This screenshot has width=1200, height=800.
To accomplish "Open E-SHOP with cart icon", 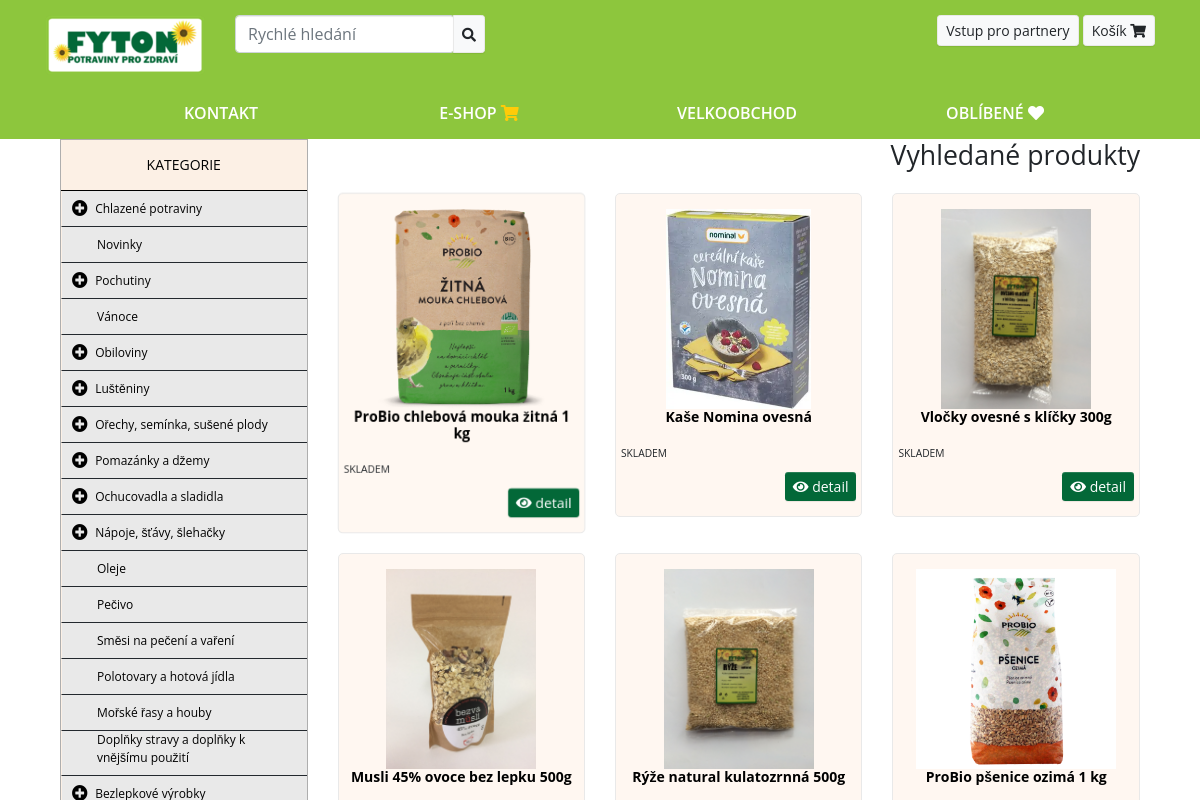I will click(479, 113).
